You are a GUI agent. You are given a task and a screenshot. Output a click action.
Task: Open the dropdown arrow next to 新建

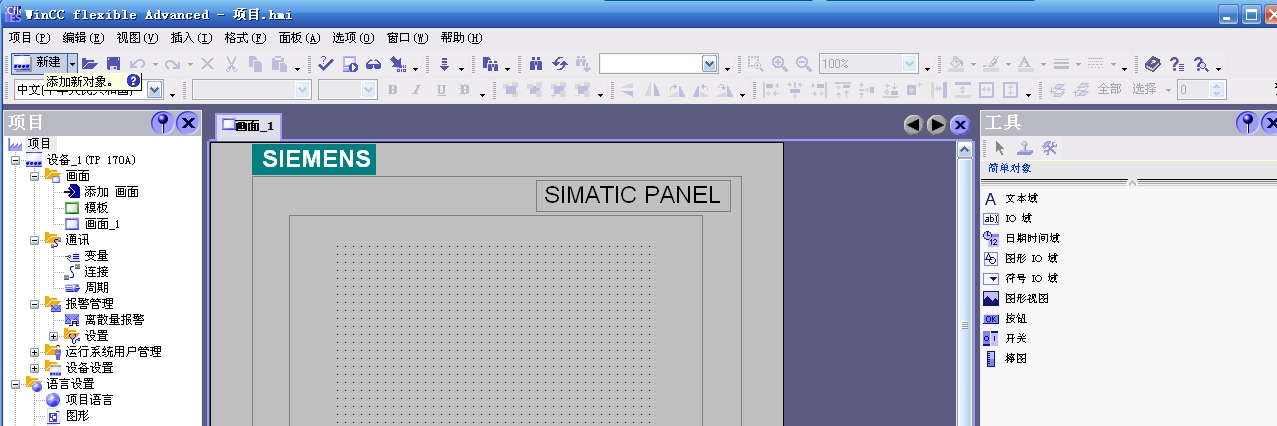pos(71,63)
